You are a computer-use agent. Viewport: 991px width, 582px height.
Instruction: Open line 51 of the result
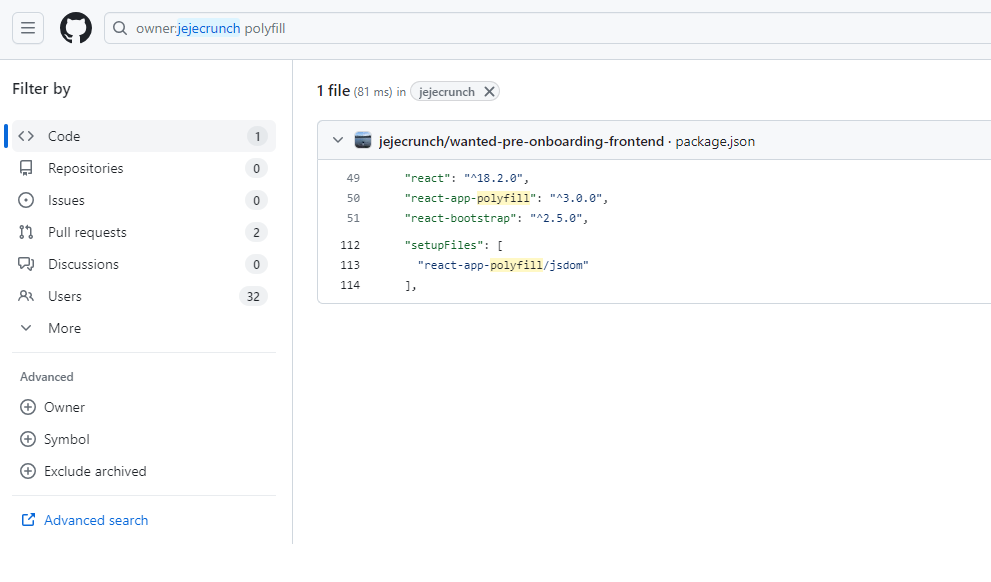tap(353, 218)
